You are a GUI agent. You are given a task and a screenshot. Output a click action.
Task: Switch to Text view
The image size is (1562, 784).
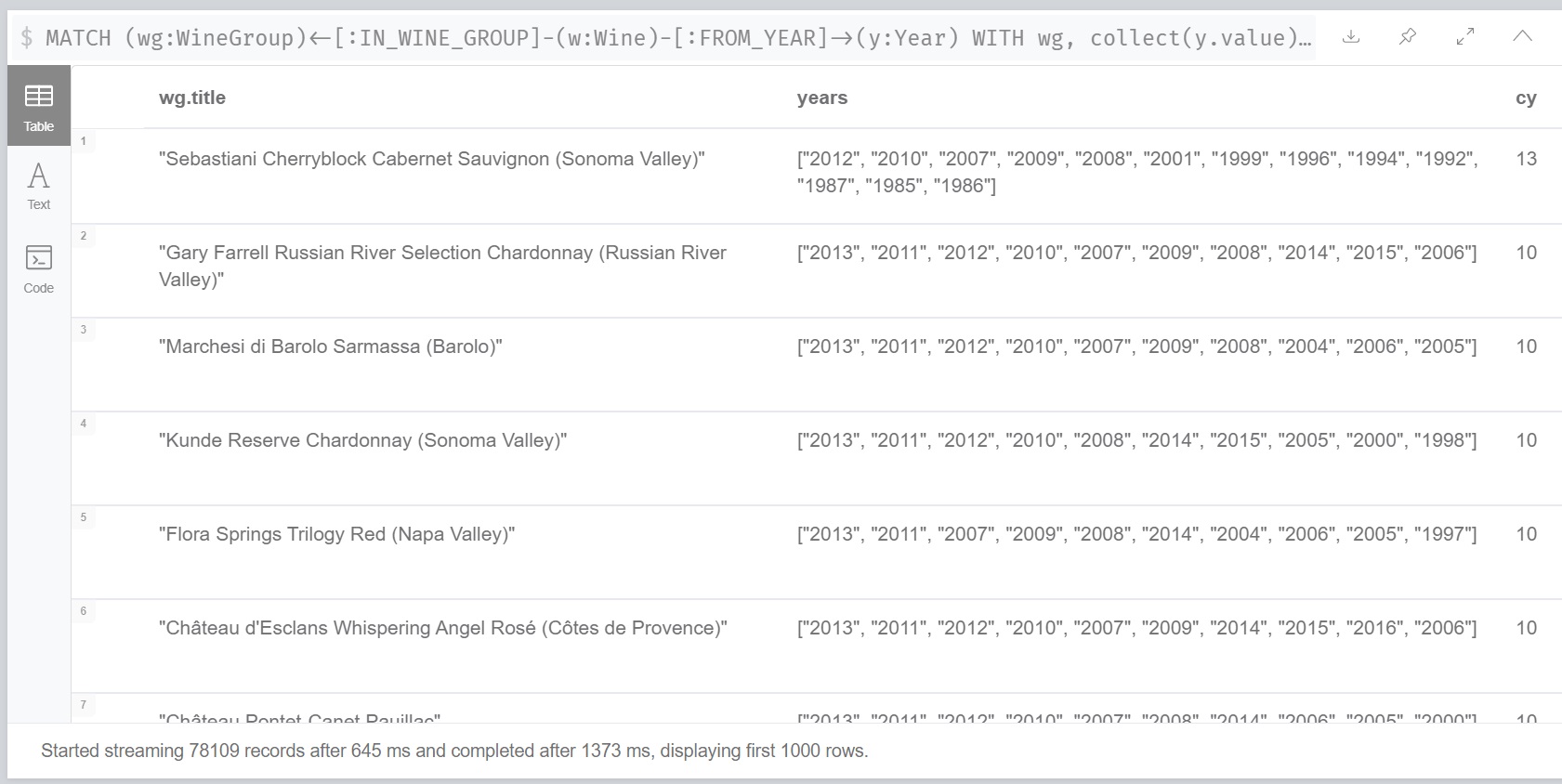coord(39,187)
